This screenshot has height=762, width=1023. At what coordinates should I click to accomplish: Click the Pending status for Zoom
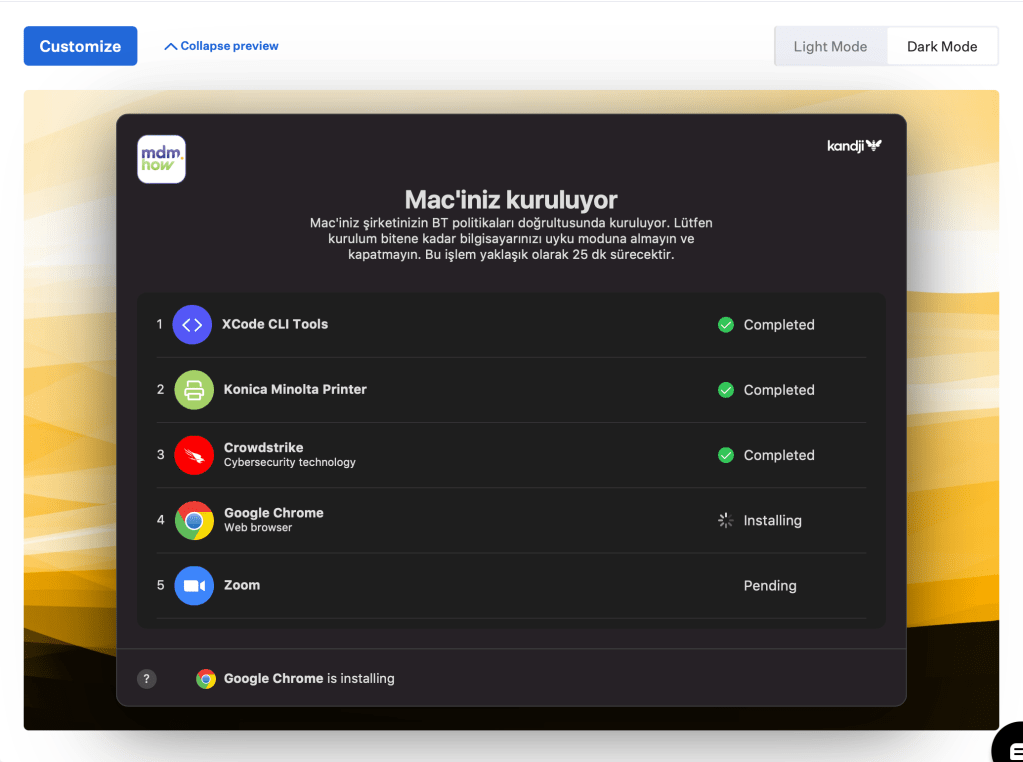770,586
